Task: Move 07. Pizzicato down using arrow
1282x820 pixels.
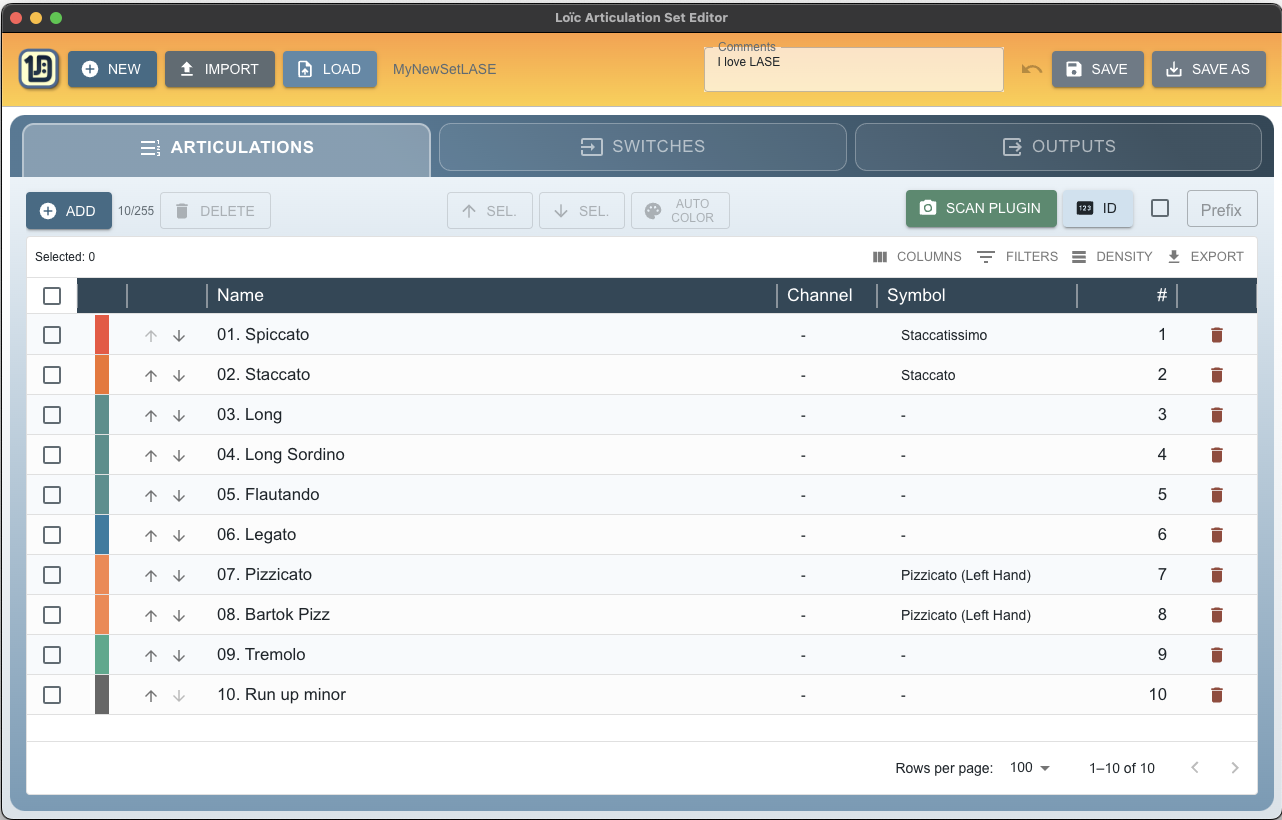Action: coord(179,576)
